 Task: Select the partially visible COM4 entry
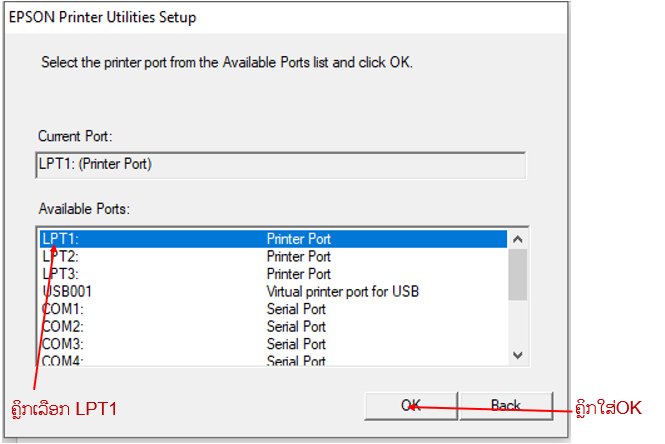coord(150,360)
